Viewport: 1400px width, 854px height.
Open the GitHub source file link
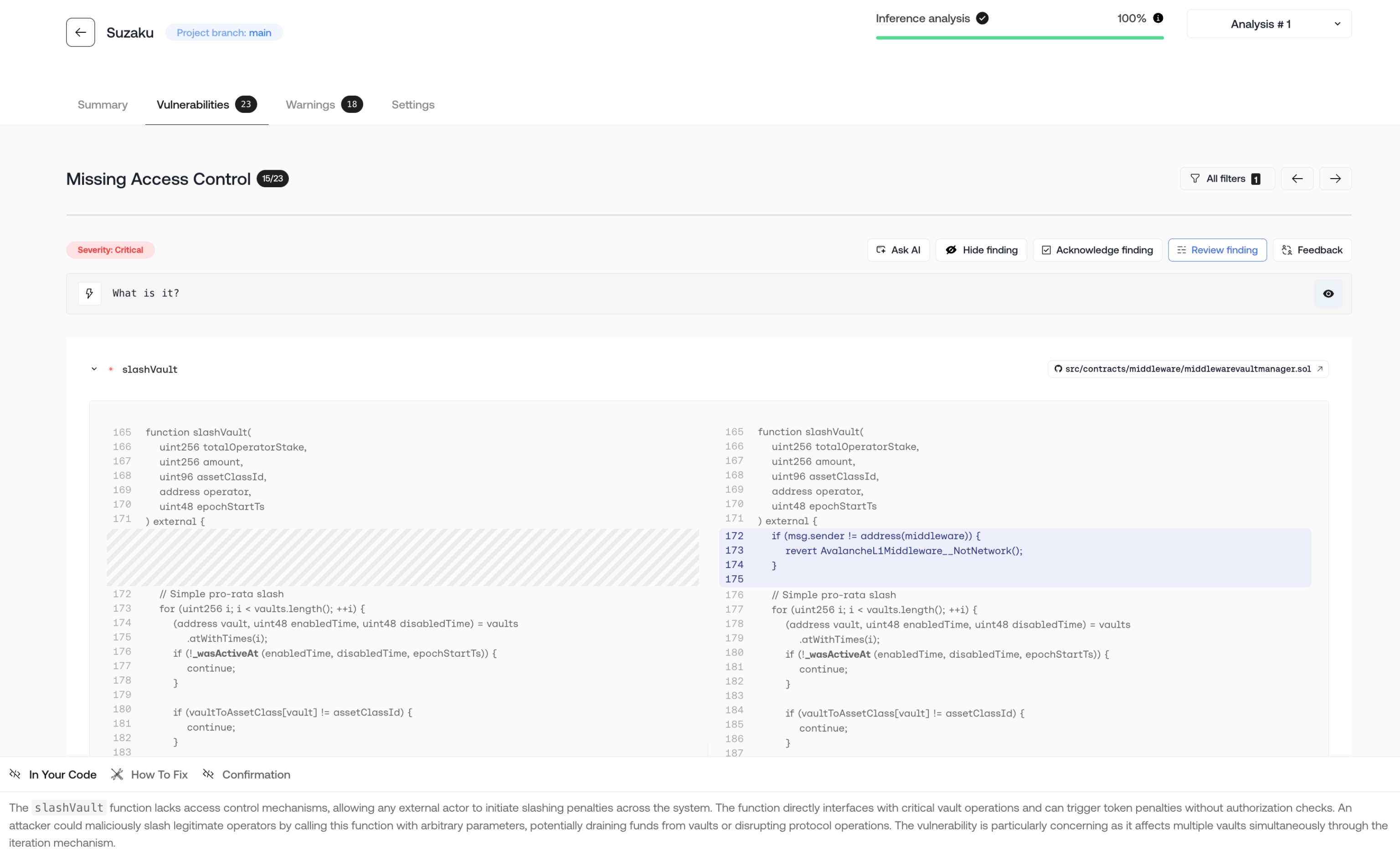[x=1188, y=369]
